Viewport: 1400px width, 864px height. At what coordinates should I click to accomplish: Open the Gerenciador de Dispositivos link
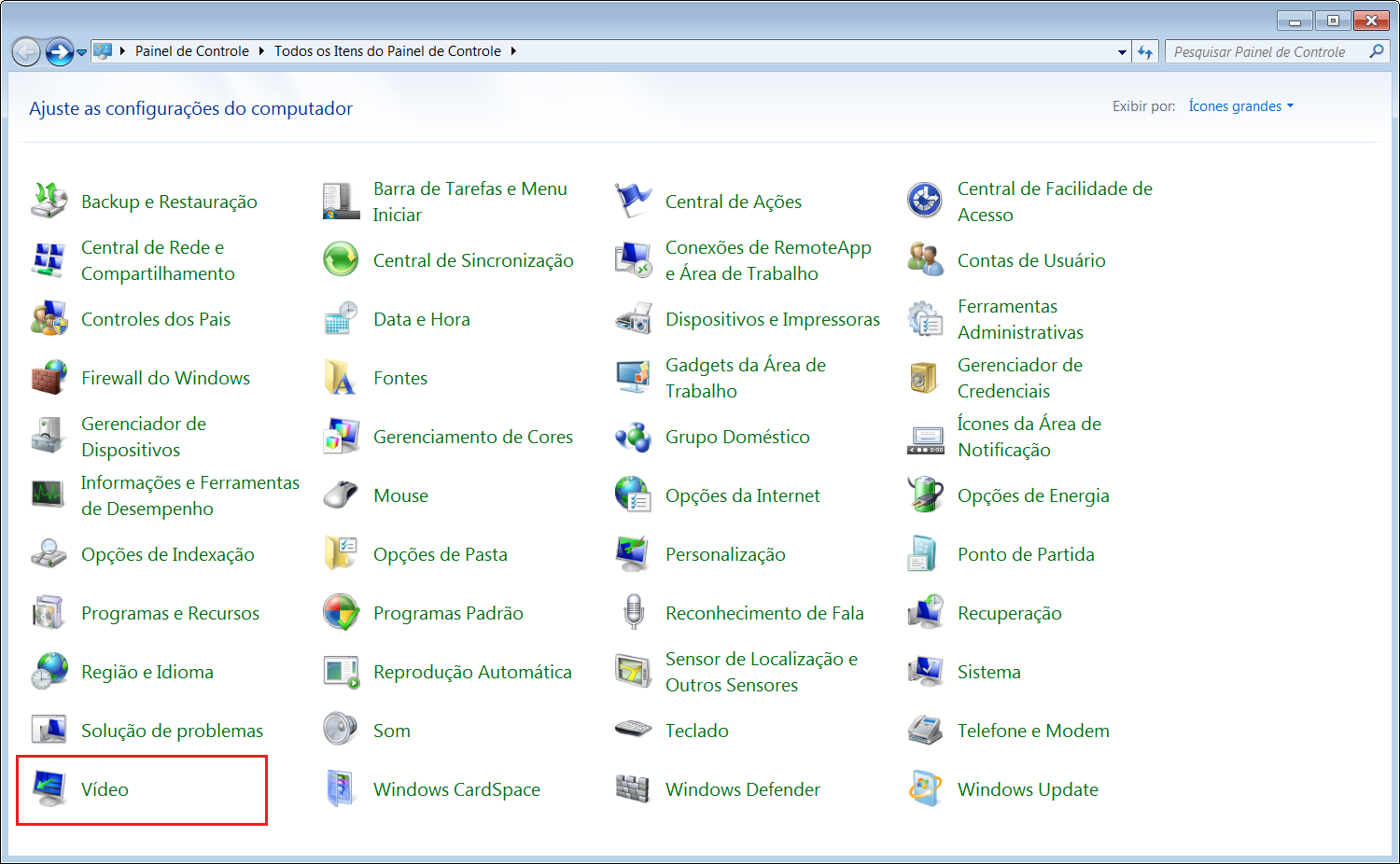pos(144,437)
